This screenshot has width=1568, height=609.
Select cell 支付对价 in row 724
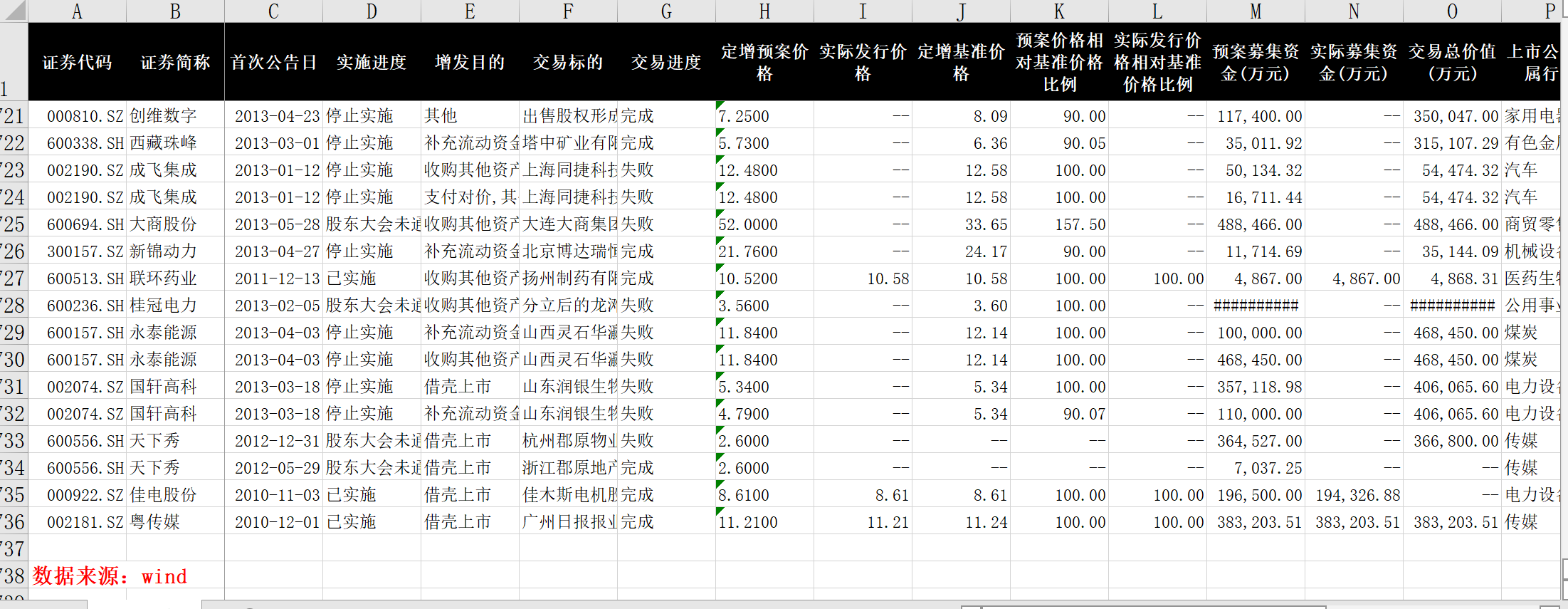[x=470, y=197]
